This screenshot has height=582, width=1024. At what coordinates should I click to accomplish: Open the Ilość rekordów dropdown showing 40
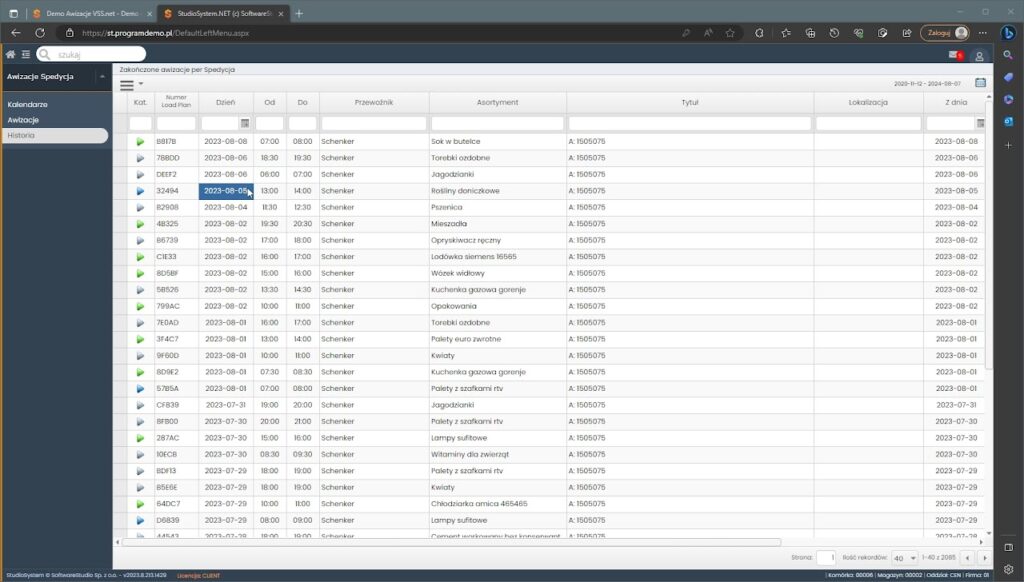(x=904, y=558)
